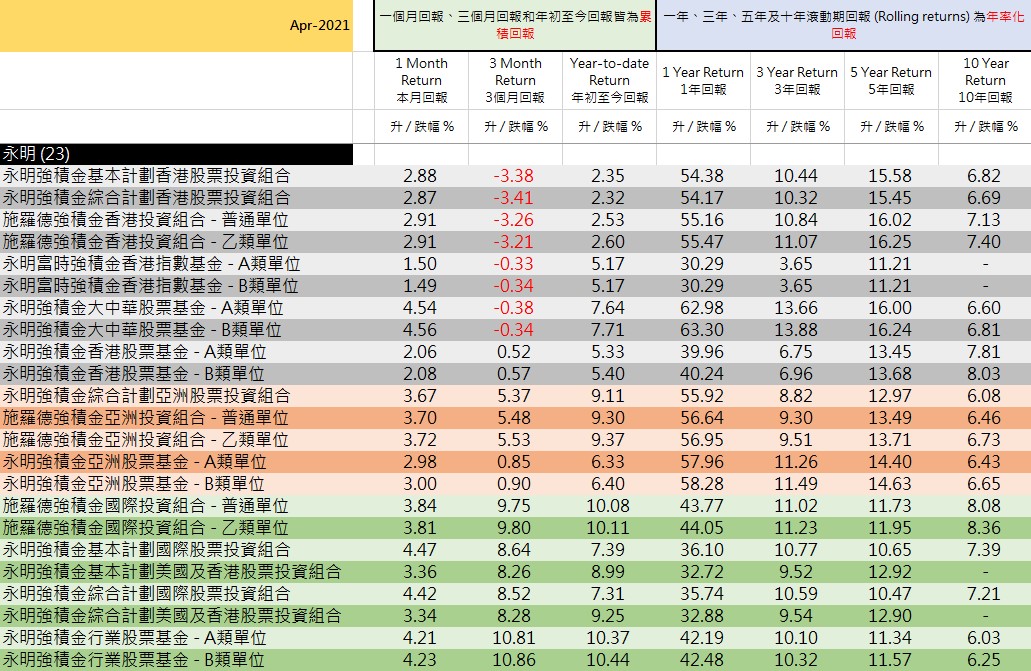
Task: Select the Apr-2021 date cell
Action: [176, 26]
